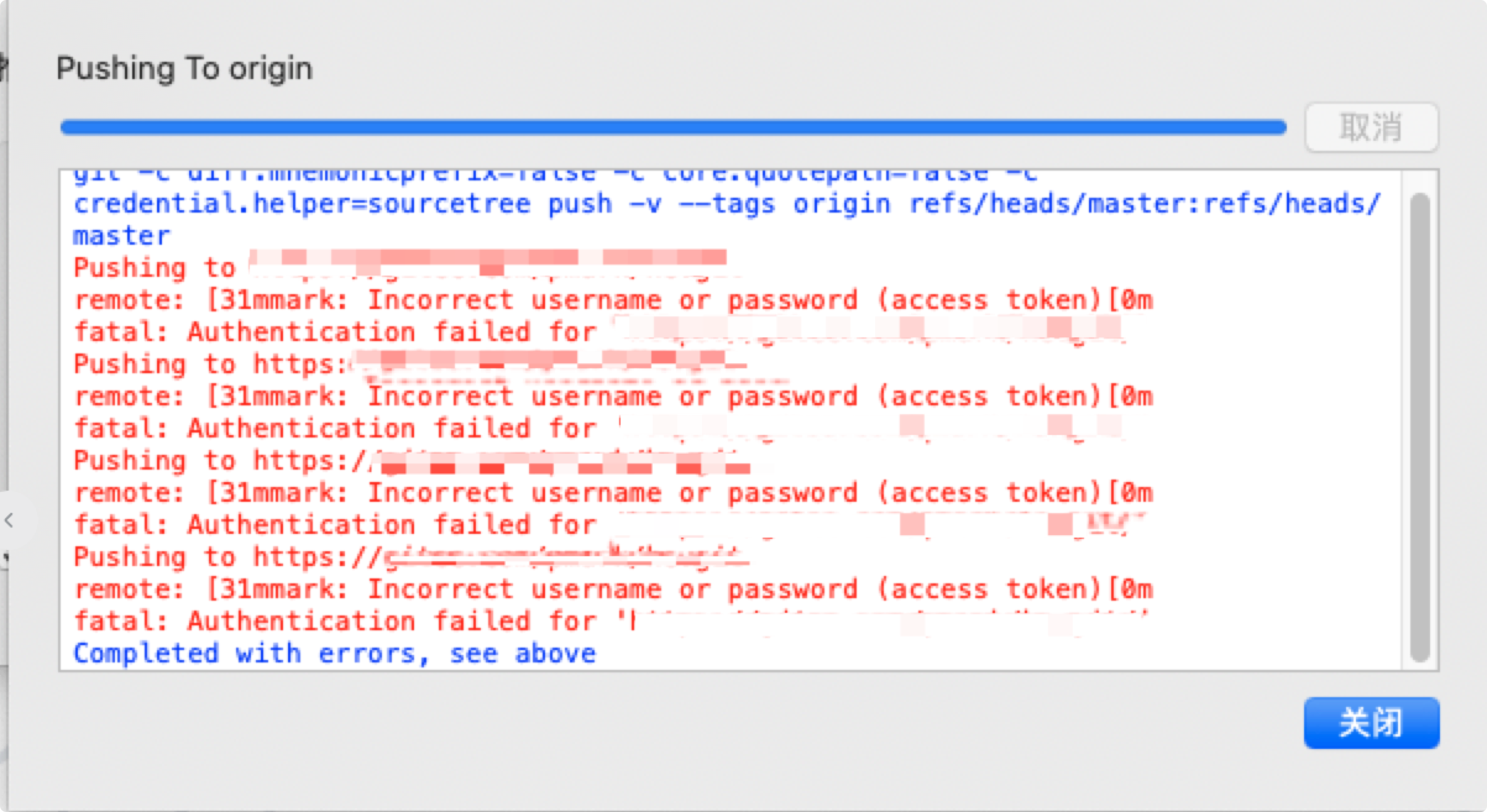Screen dimensions: 1487x812
Task: Click the 'refs/heads/master' text in the command
Action: pos(1051,203)
